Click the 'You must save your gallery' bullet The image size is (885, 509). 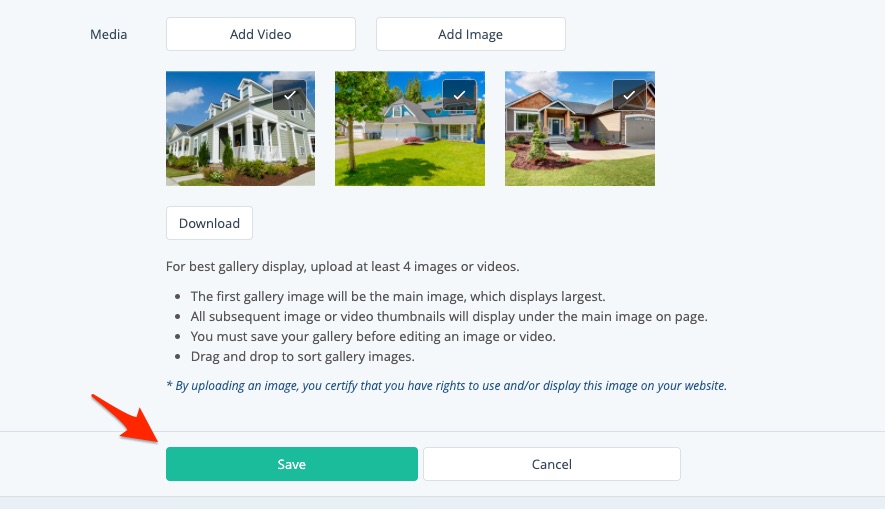click(x=373, y=336)
